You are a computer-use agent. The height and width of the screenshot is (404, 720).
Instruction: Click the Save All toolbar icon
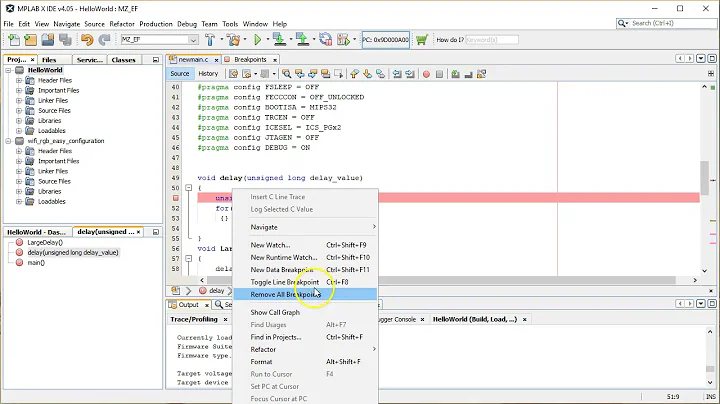tap(65, 40)
